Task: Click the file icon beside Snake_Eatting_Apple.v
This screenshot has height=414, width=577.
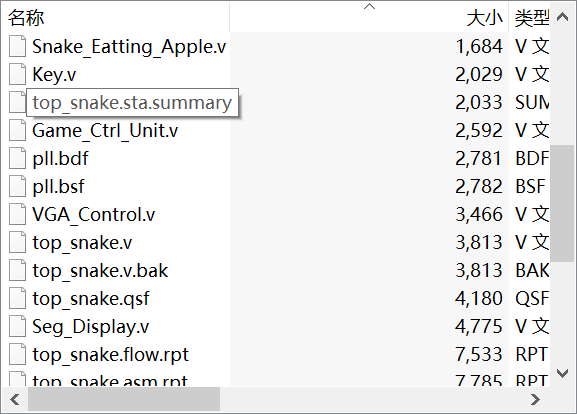Action: pos(17,46)
